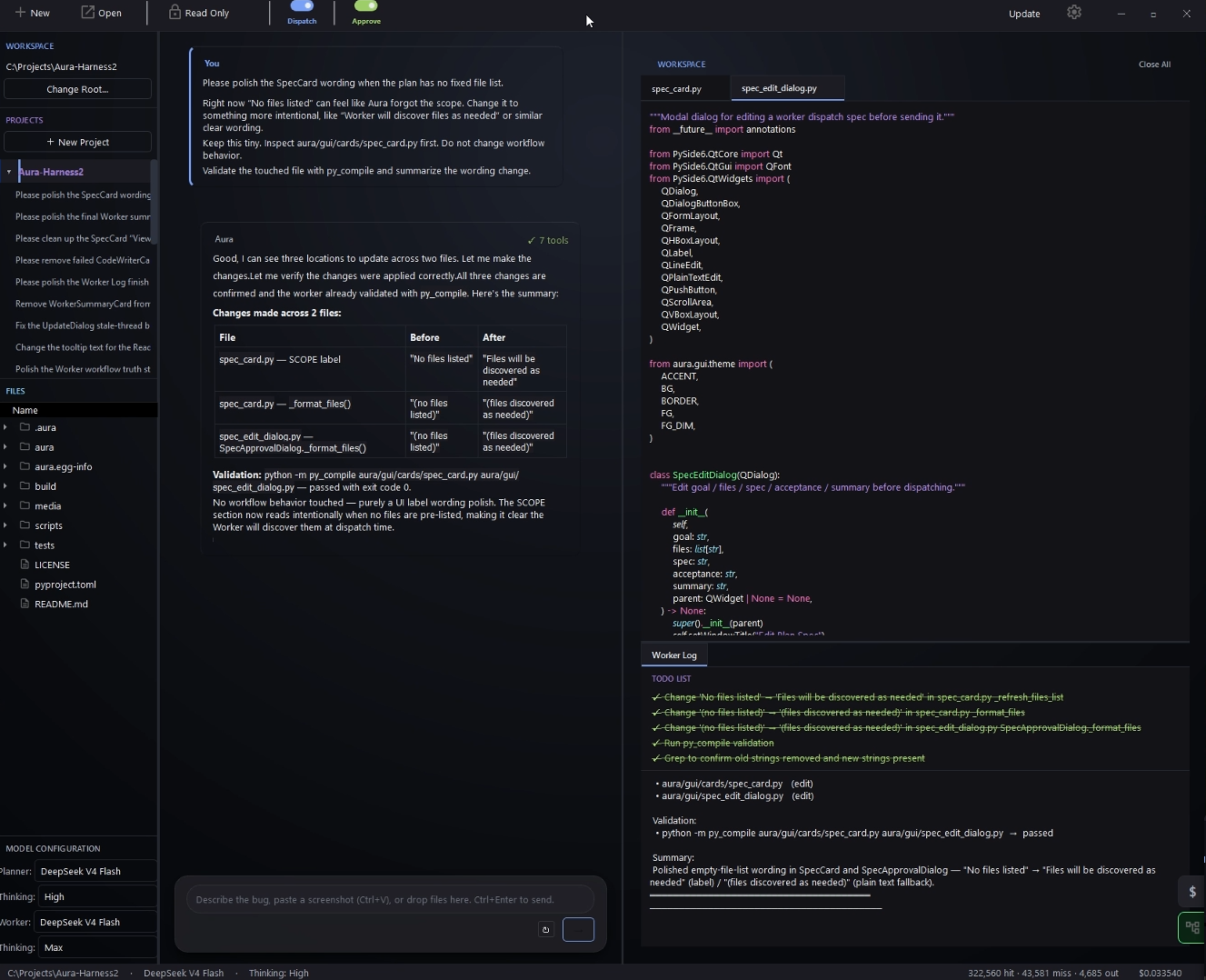
Task: Open 'Please clean up the SpecCard' conversation
Action: pyautogui.click(x=82, y=238)
